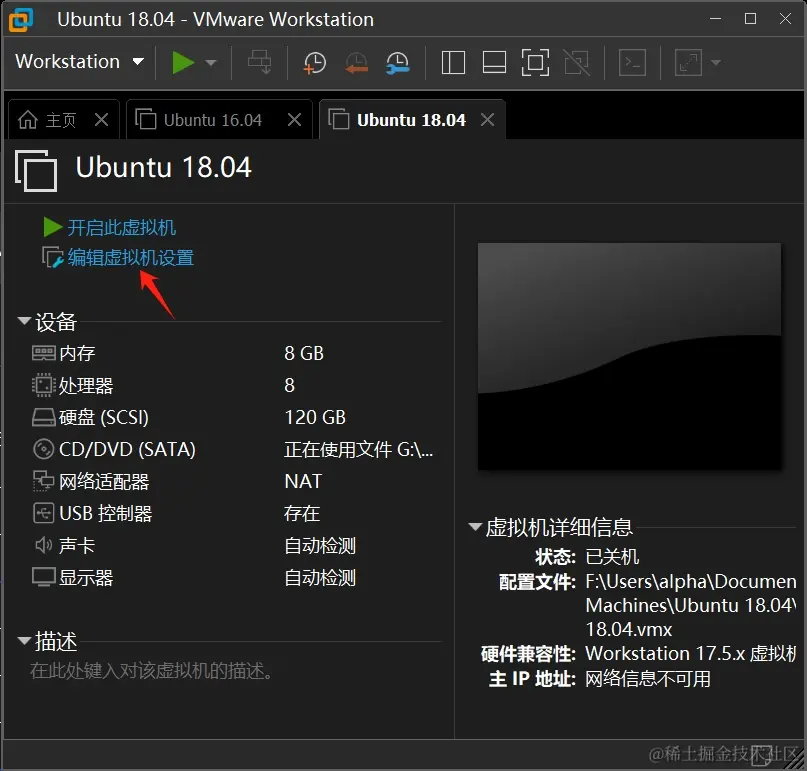Enter full screen mode icon

[535, 63]
